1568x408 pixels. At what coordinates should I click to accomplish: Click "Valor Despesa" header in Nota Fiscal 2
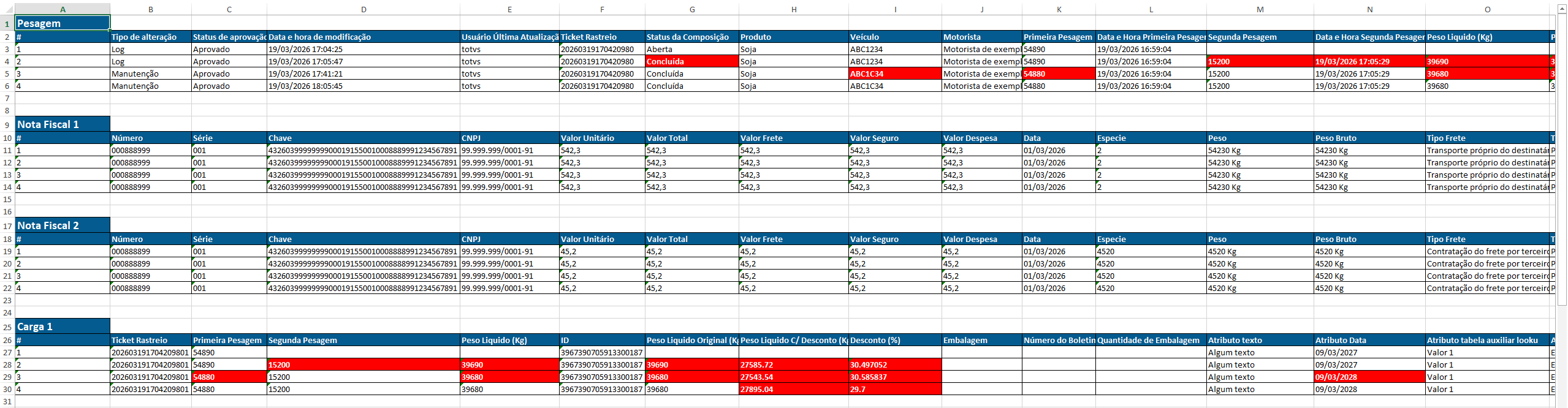pyautogui.click(x=982, y=239)
